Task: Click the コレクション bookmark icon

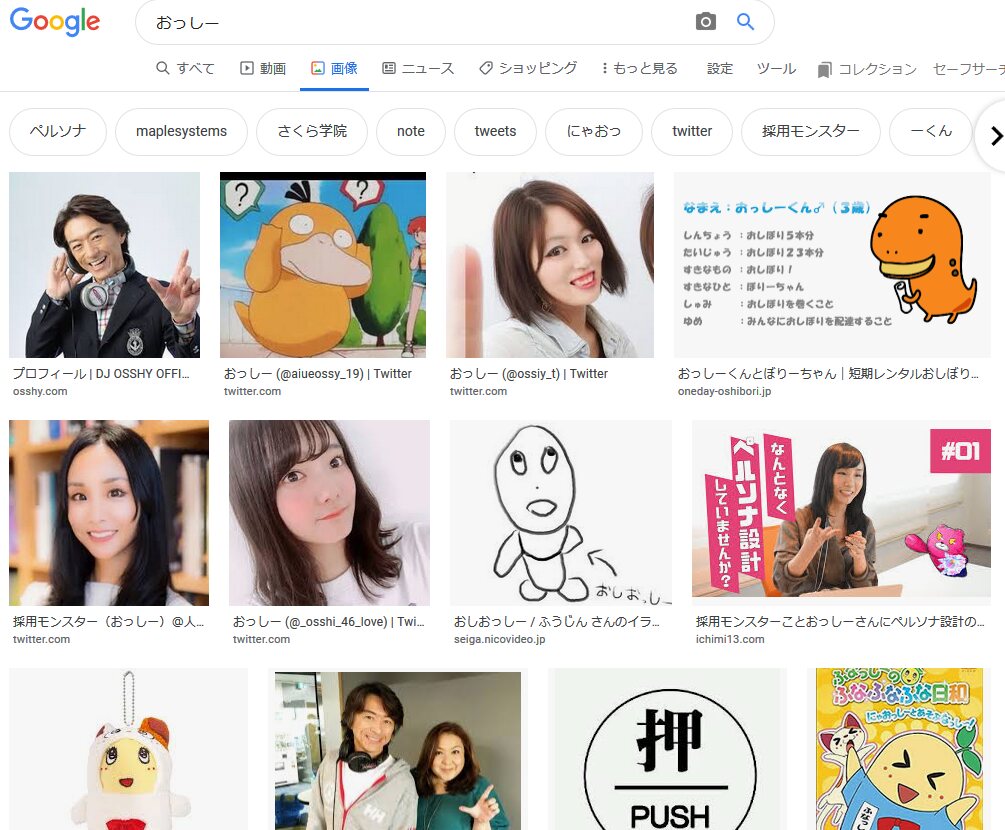Action: tap(824, 69)
